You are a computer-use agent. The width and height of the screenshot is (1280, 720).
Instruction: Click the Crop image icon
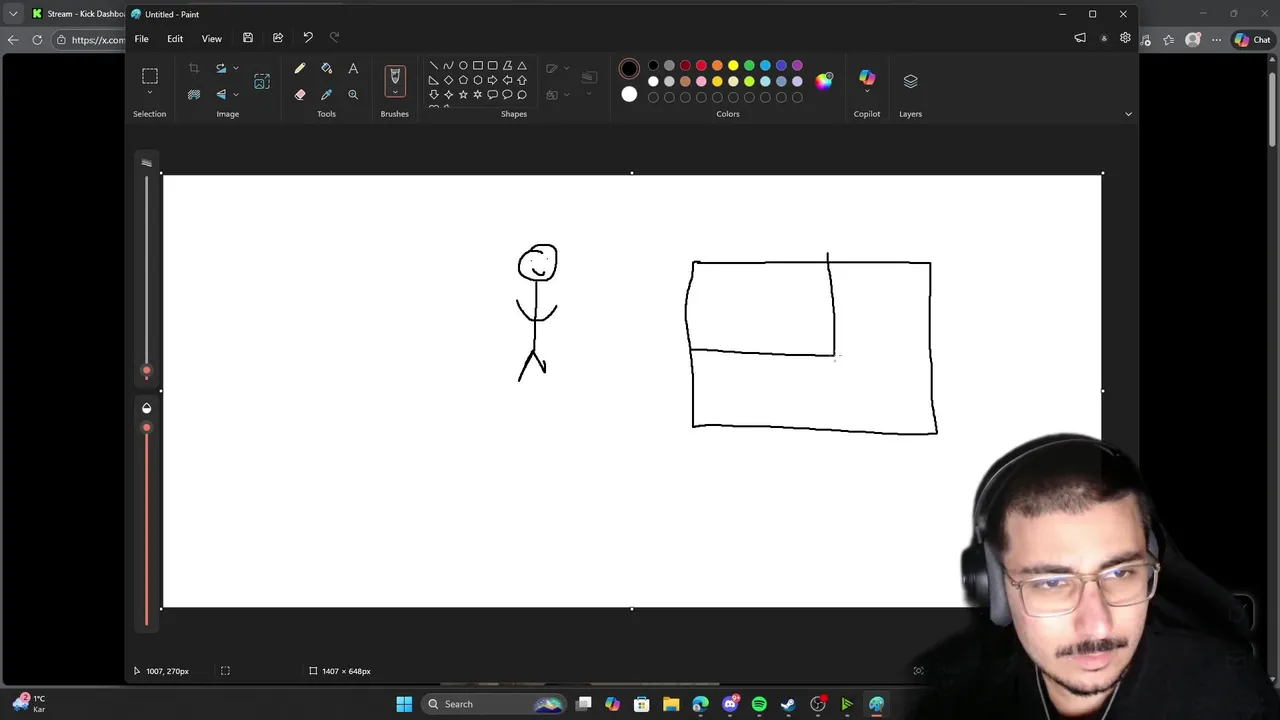click(x=194, y=68)
